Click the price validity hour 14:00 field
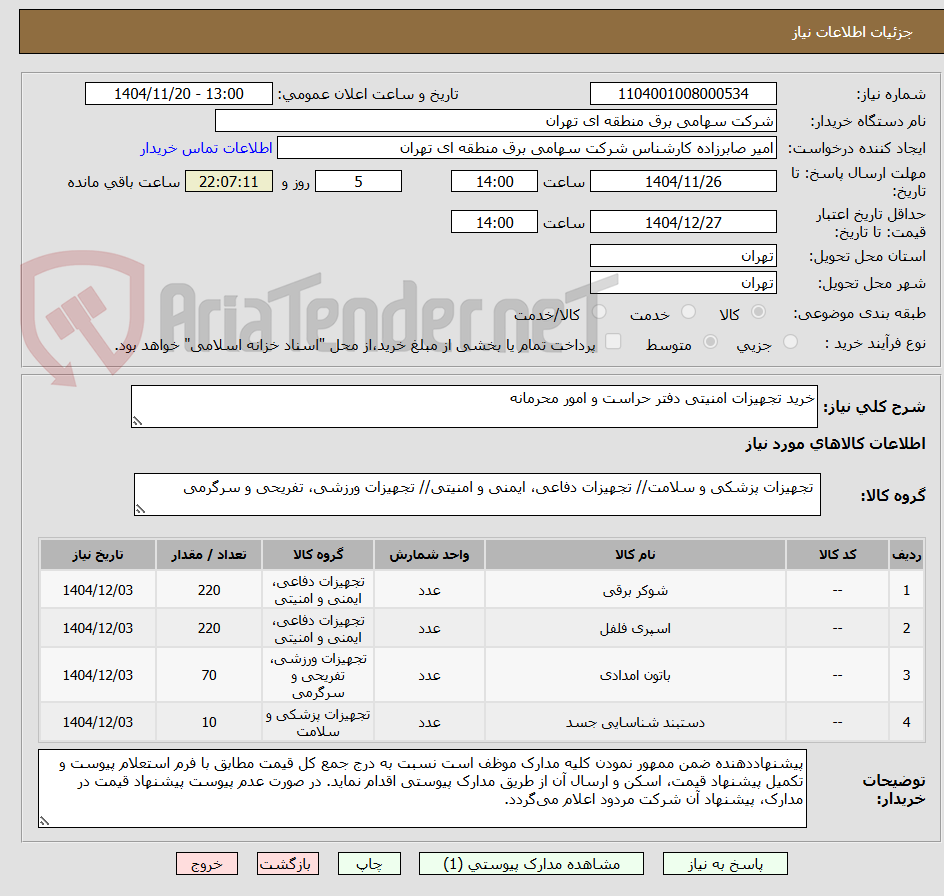 click(x=494, y=222)
